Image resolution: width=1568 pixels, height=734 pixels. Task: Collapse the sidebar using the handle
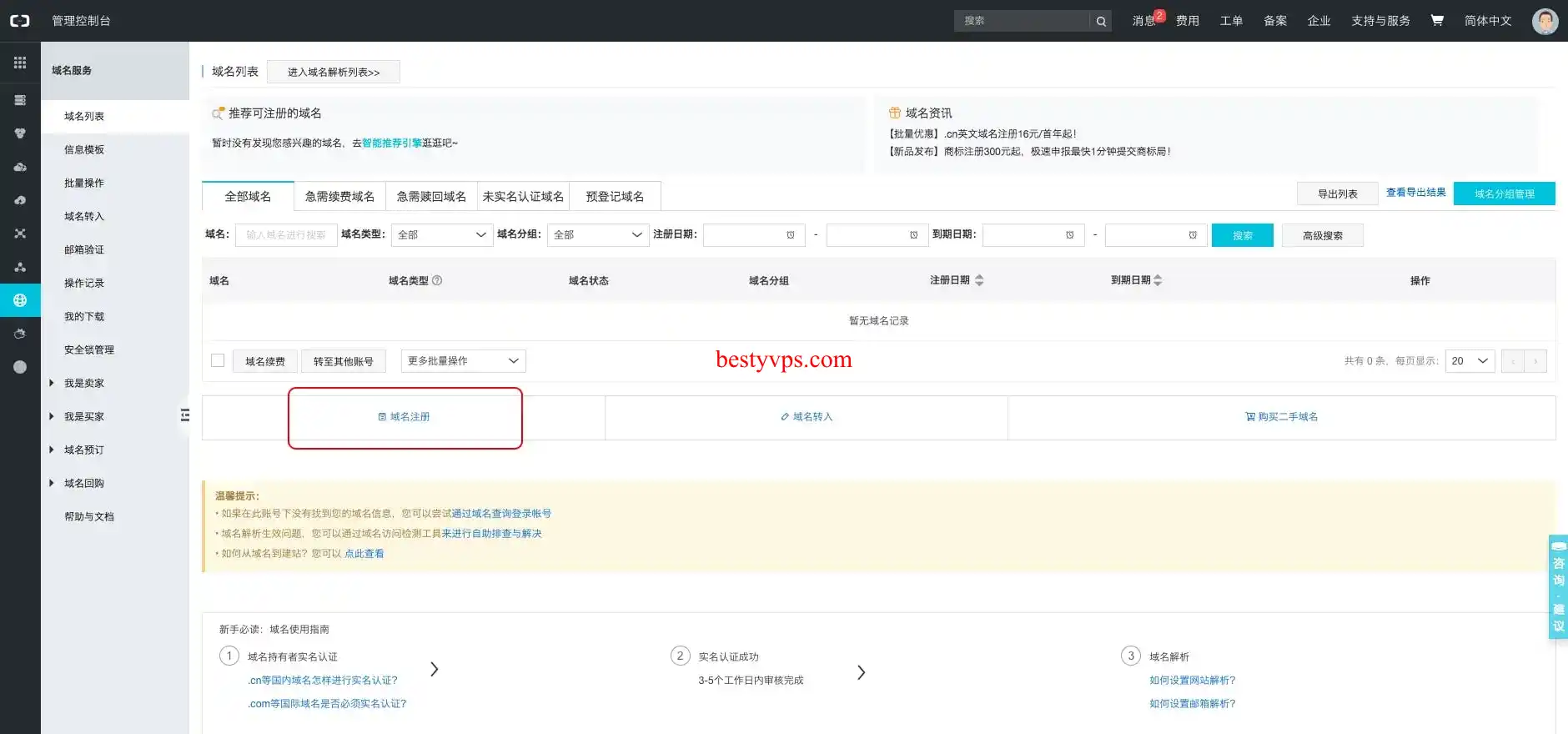[x=185, y=415]
